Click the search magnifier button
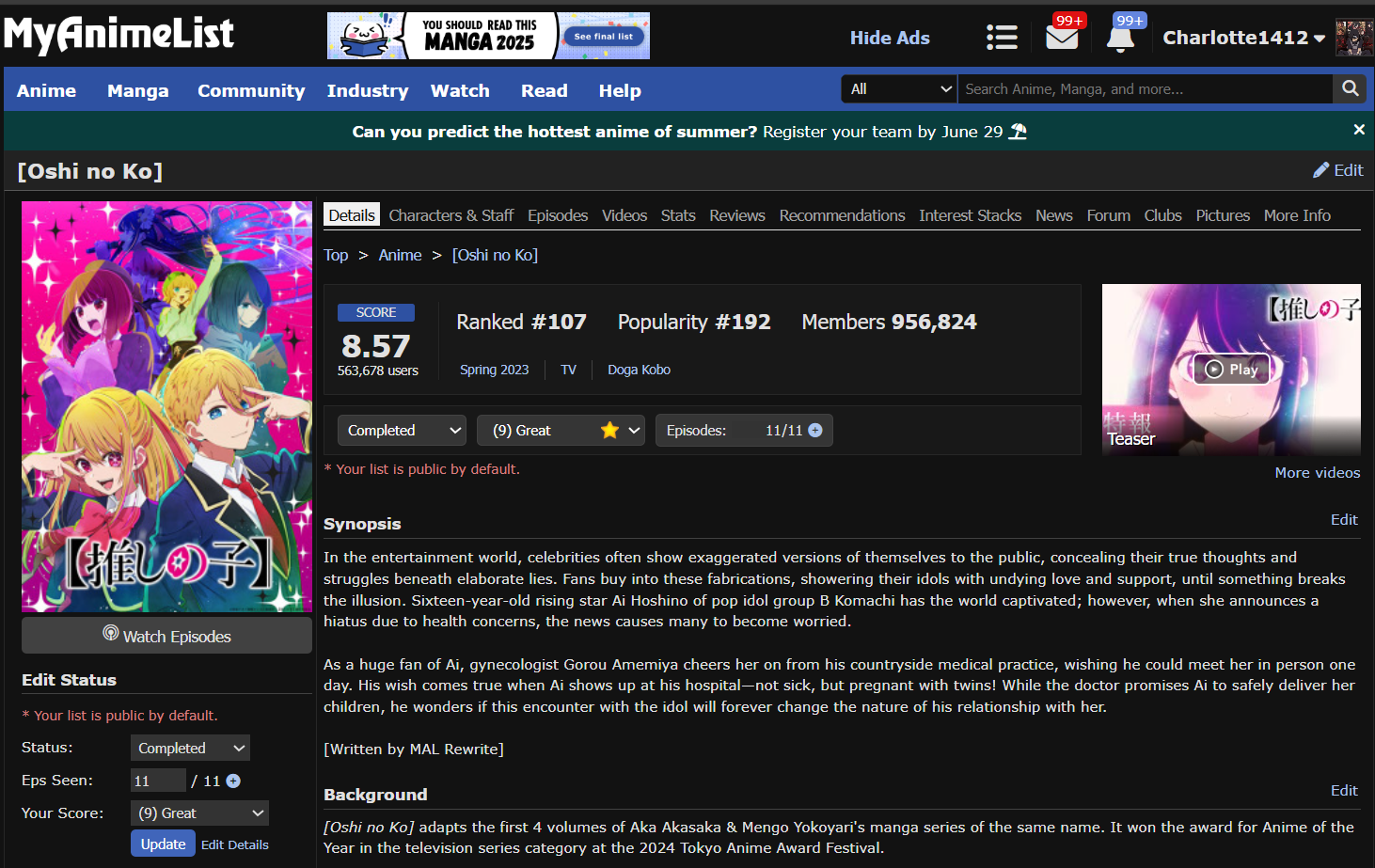Screen dimensions: 1375x868 pyautogui.click(x=1350, y=88)
